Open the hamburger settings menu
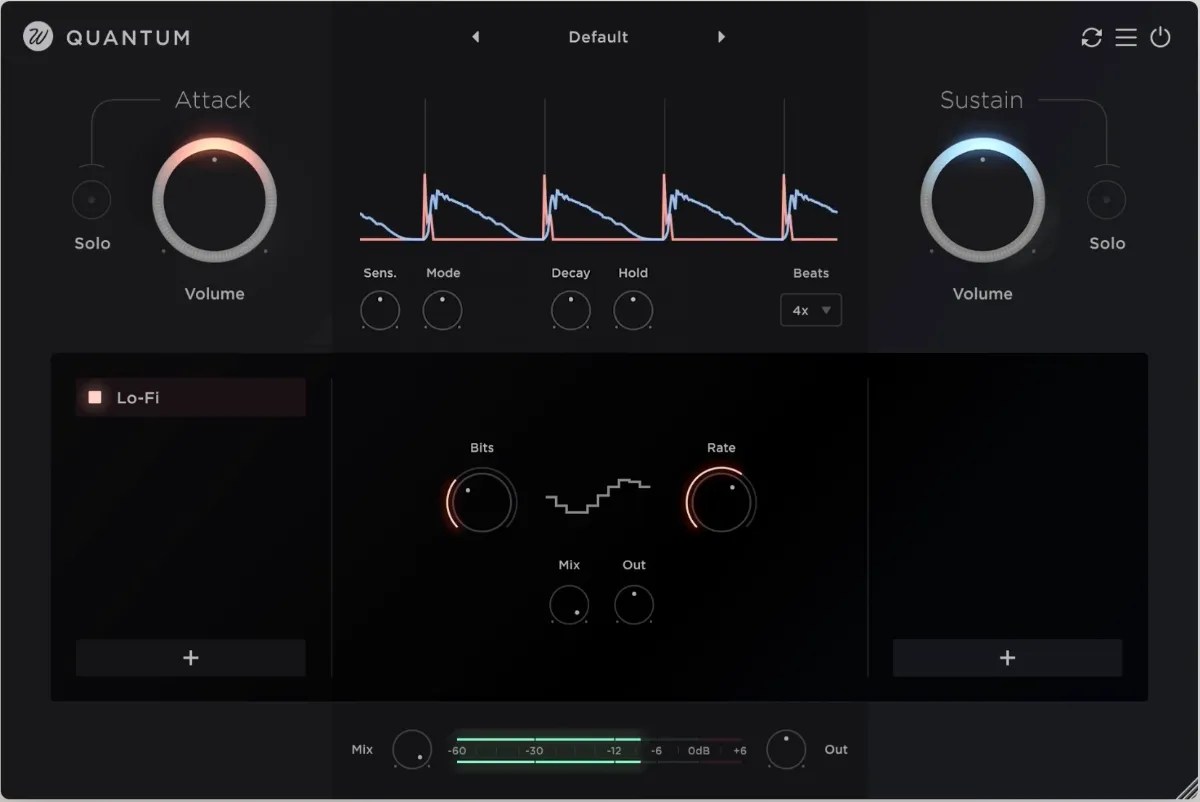This screenshot has height=802, width=1200. [x=1126, y=37]
